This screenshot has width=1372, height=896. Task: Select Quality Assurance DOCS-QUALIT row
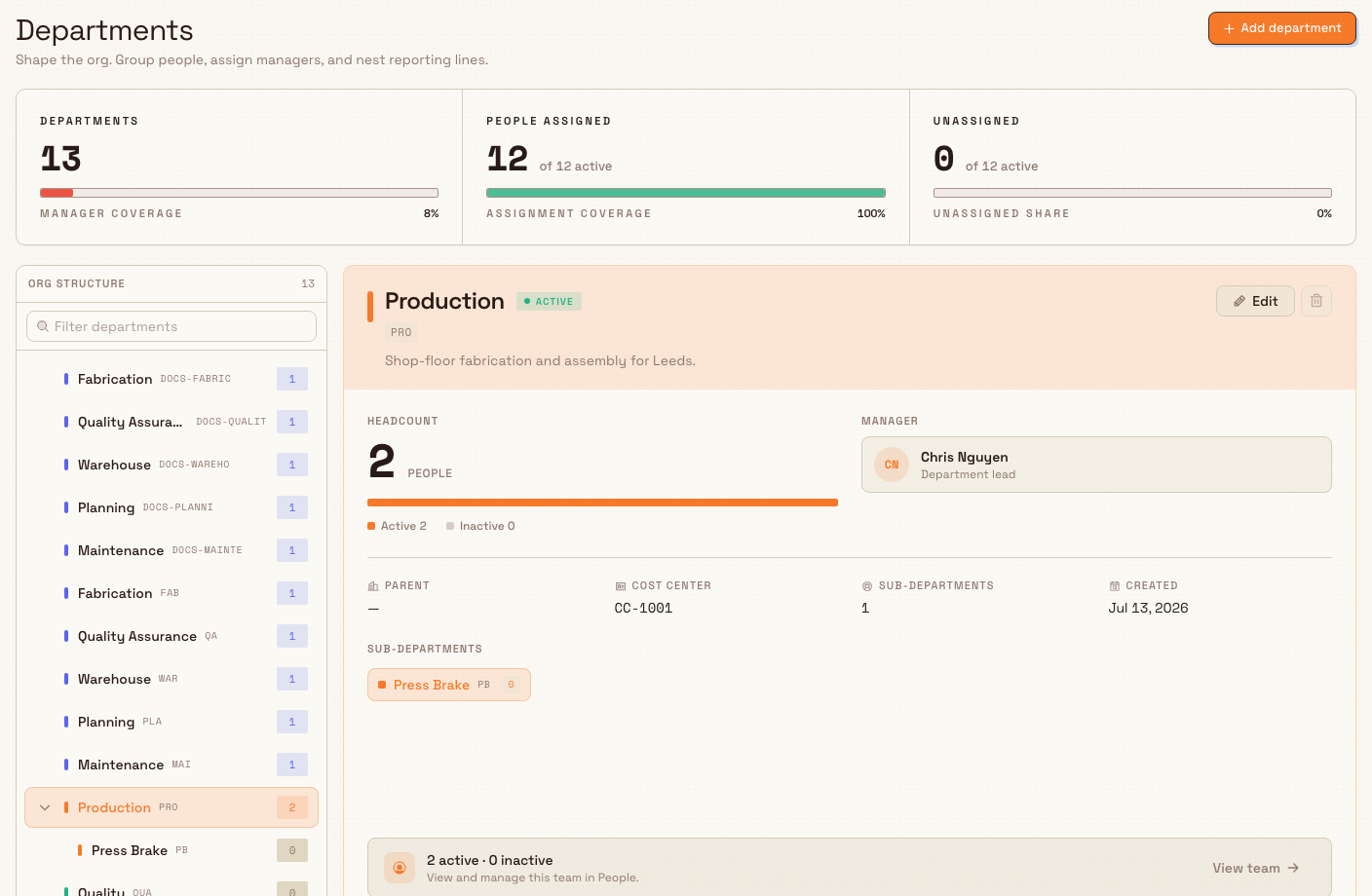click(x=171, y=422)
